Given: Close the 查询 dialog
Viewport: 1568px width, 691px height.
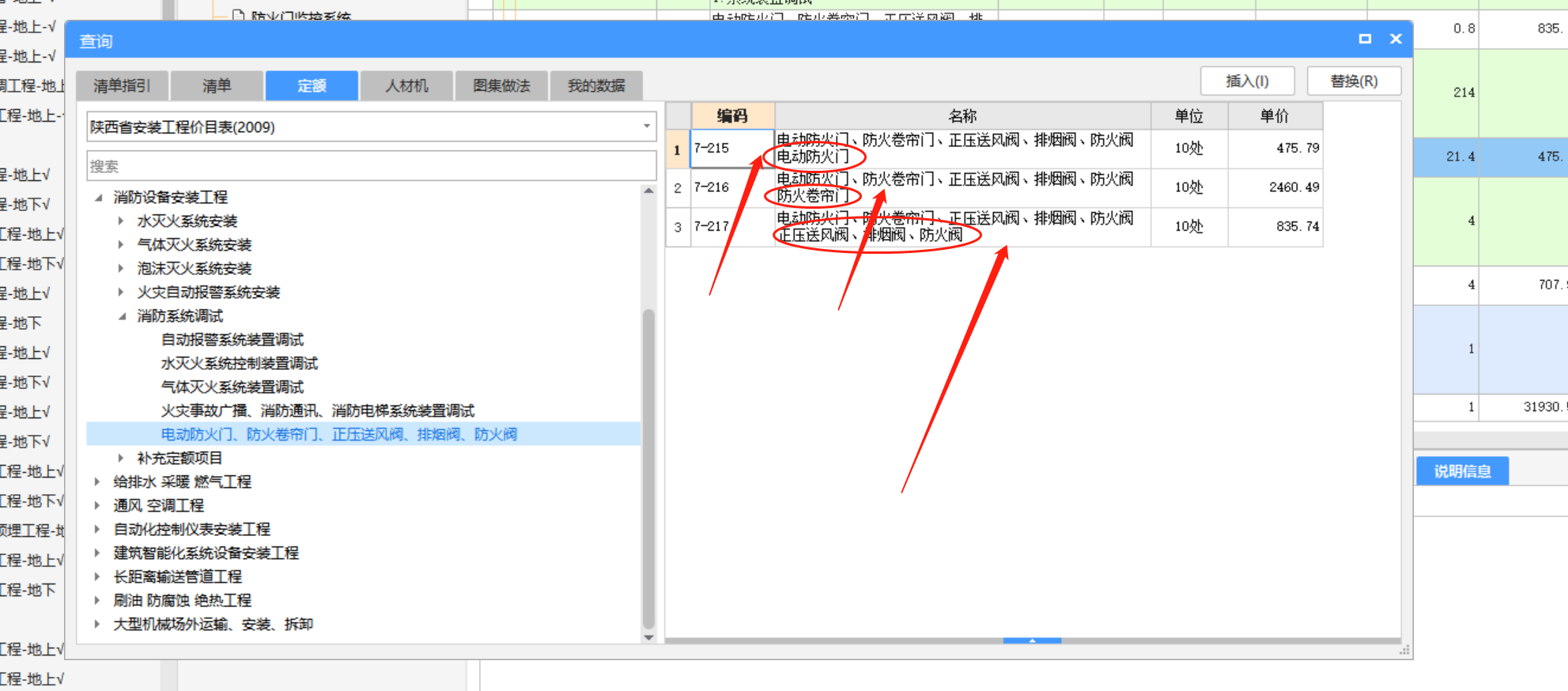Looking at the screenshot, I should [1396, 39].
